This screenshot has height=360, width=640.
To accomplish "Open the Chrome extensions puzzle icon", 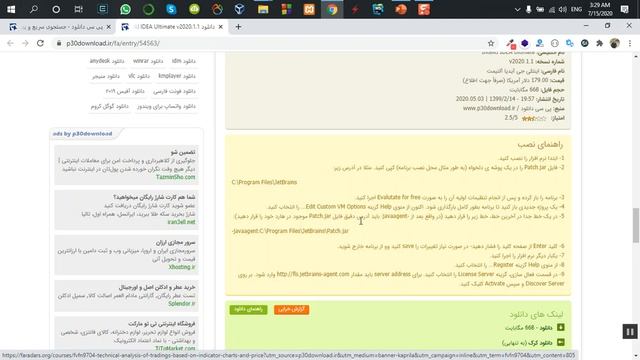I will pos(600,43).
